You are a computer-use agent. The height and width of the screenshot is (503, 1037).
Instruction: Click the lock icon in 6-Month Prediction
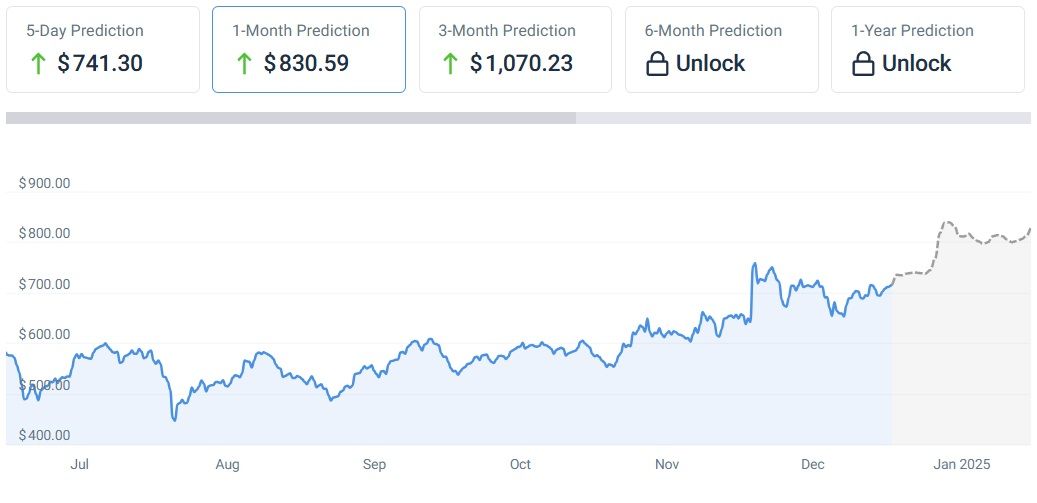tap(657, 64)
